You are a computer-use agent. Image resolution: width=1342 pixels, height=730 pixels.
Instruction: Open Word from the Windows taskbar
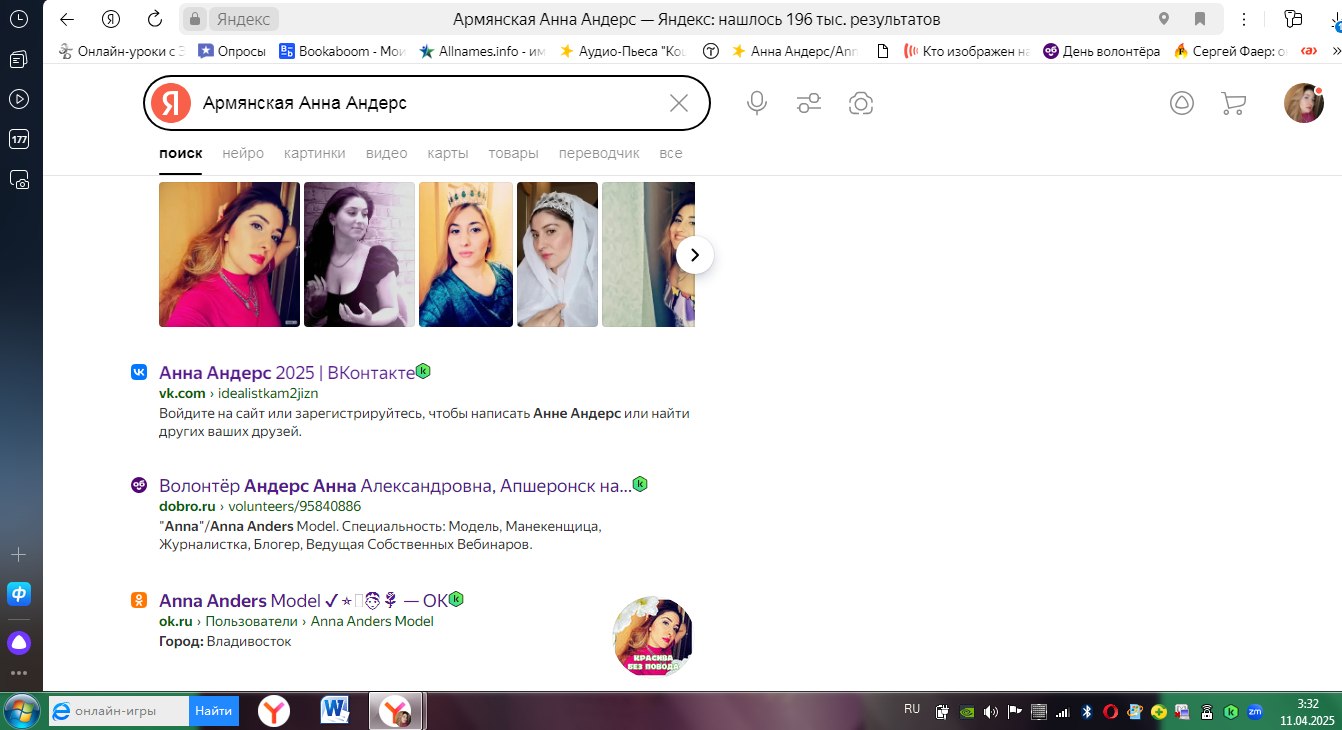coord(336,711)
